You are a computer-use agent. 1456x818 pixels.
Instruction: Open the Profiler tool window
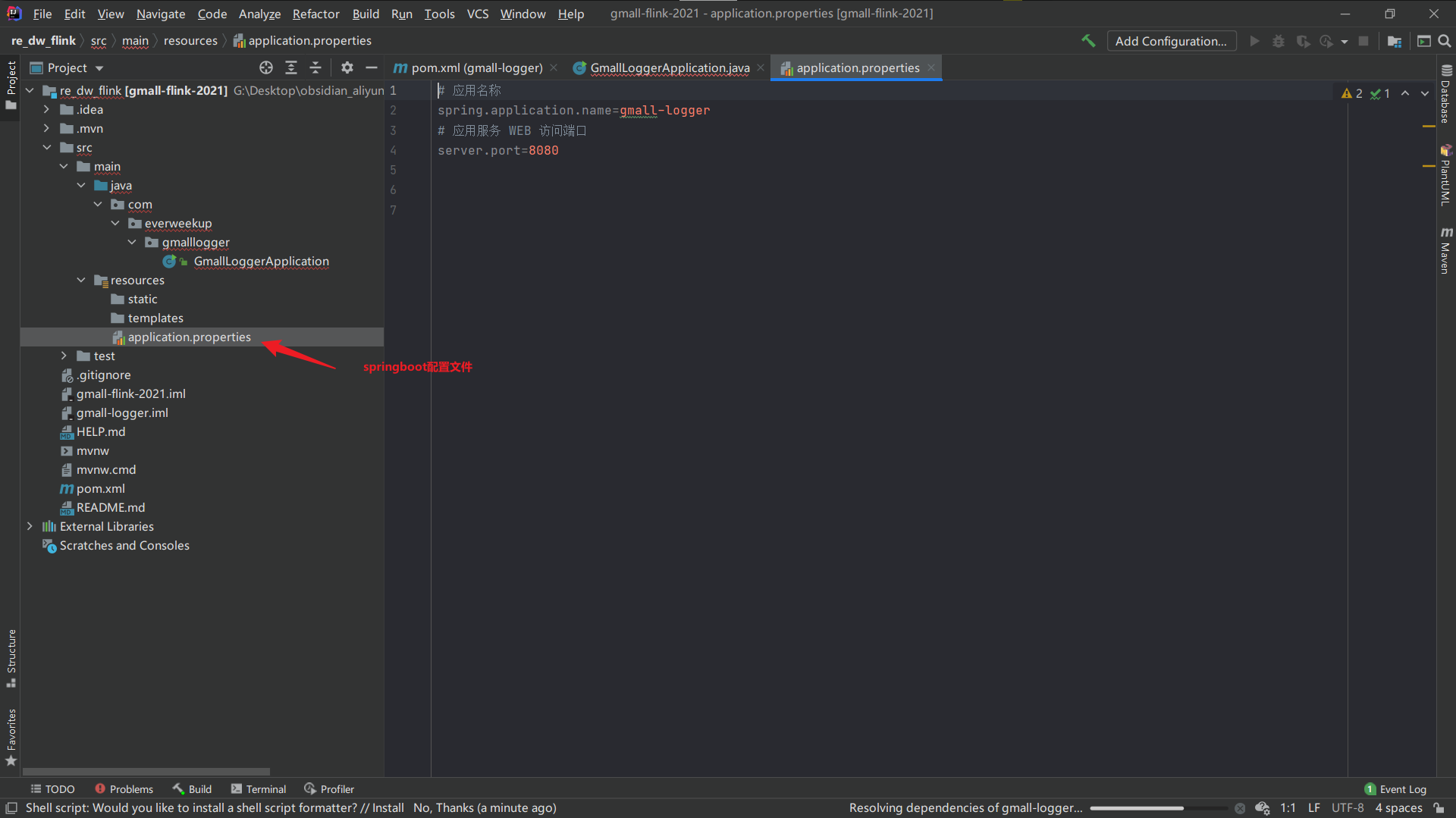(x=329, y=789)
